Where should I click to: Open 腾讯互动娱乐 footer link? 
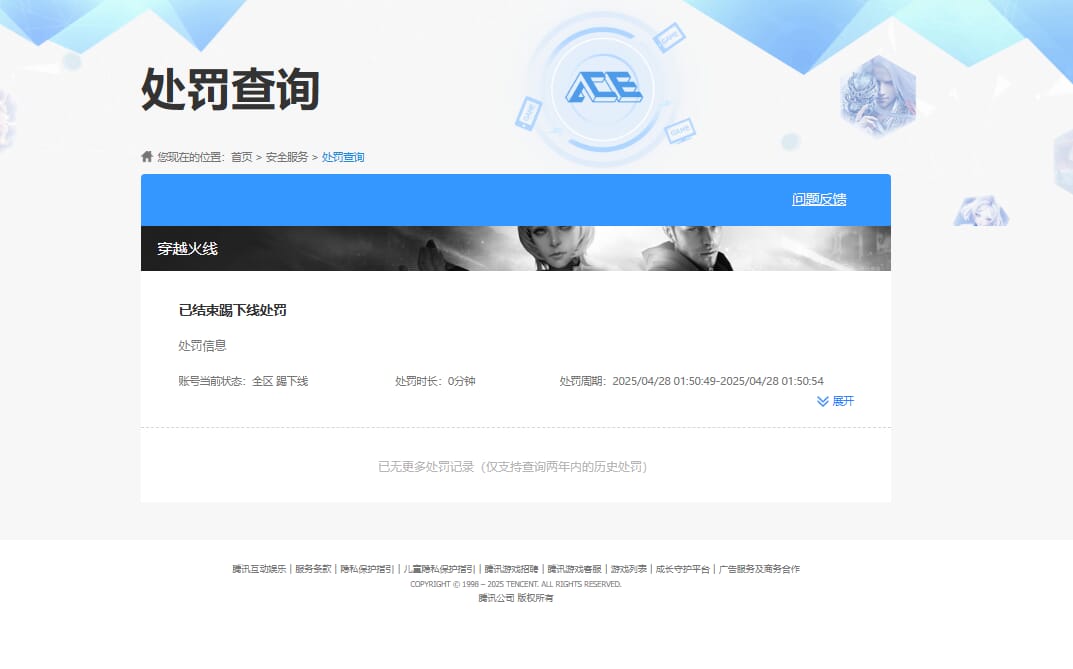pos(259,568)
